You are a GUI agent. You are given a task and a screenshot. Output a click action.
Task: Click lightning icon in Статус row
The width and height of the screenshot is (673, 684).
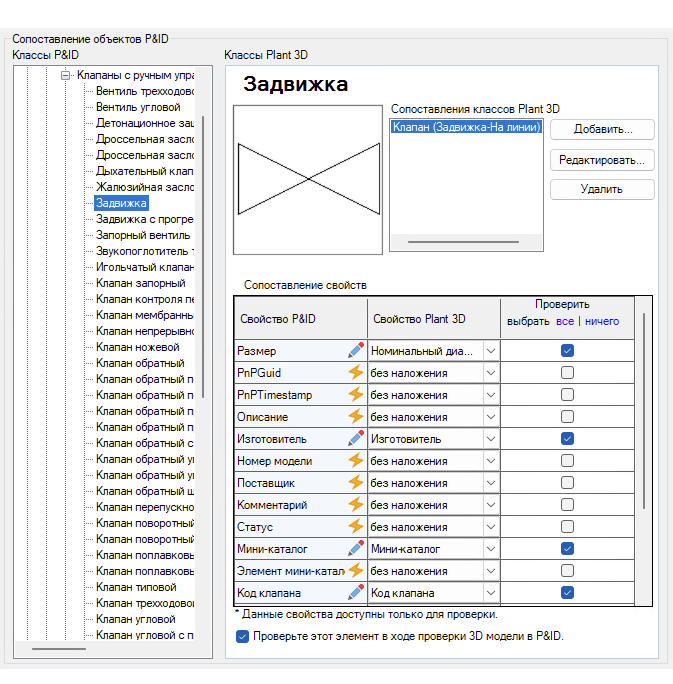click(356, 527)
